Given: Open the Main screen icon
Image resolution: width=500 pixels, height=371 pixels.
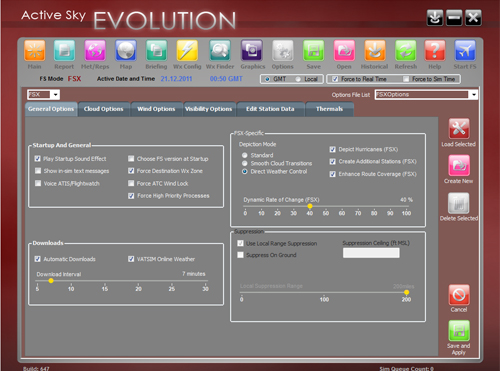Looking at the screenshot, I should [x=34, y=51].
